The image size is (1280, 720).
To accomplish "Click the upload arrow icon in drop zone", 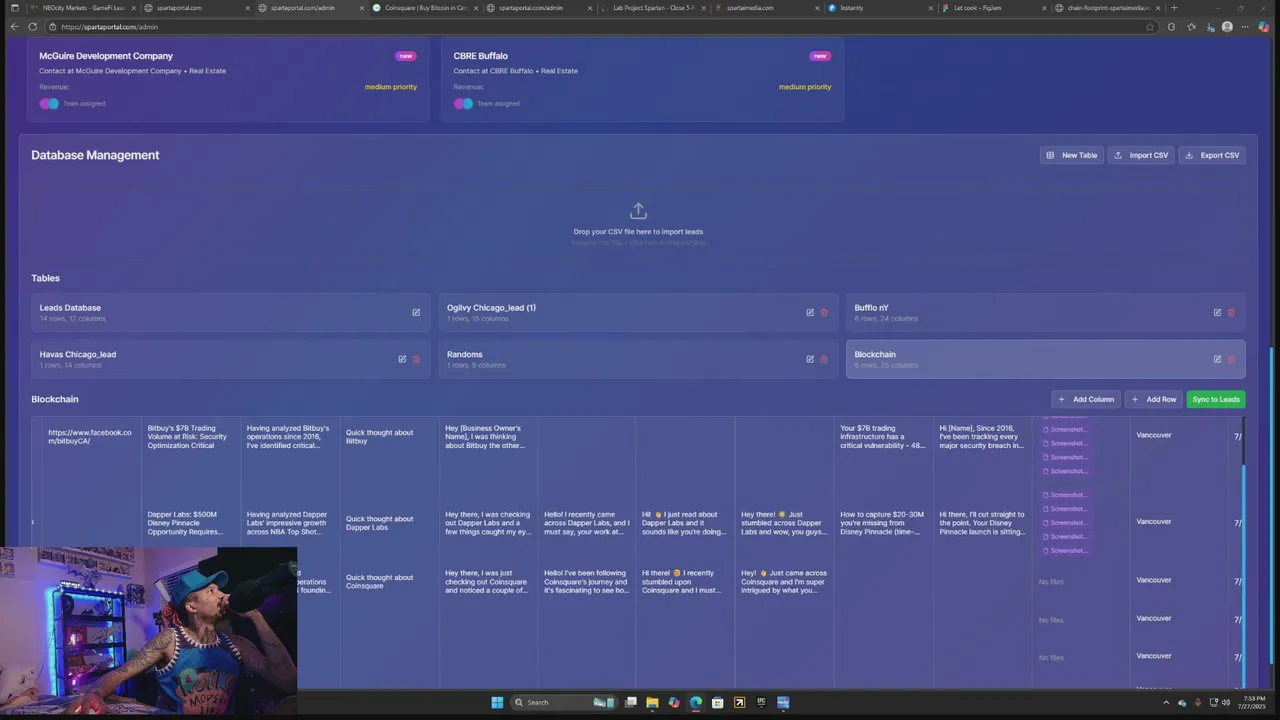I will (x=638, y=211).
